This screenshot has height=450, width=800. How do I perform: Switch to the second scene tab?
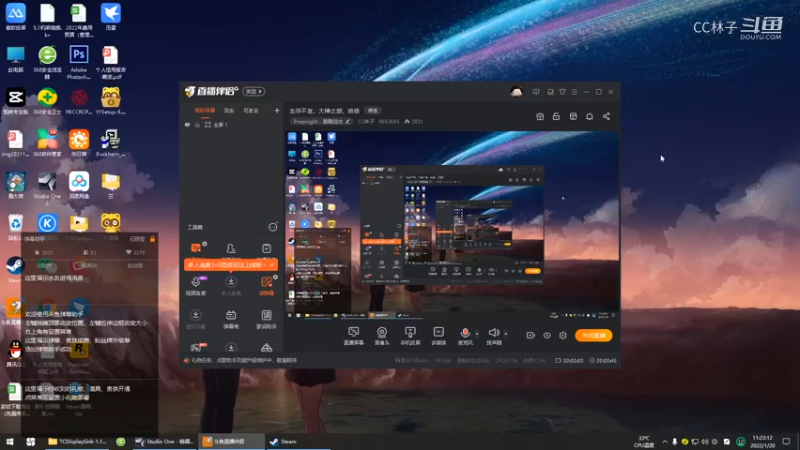[x=229, y=110]
